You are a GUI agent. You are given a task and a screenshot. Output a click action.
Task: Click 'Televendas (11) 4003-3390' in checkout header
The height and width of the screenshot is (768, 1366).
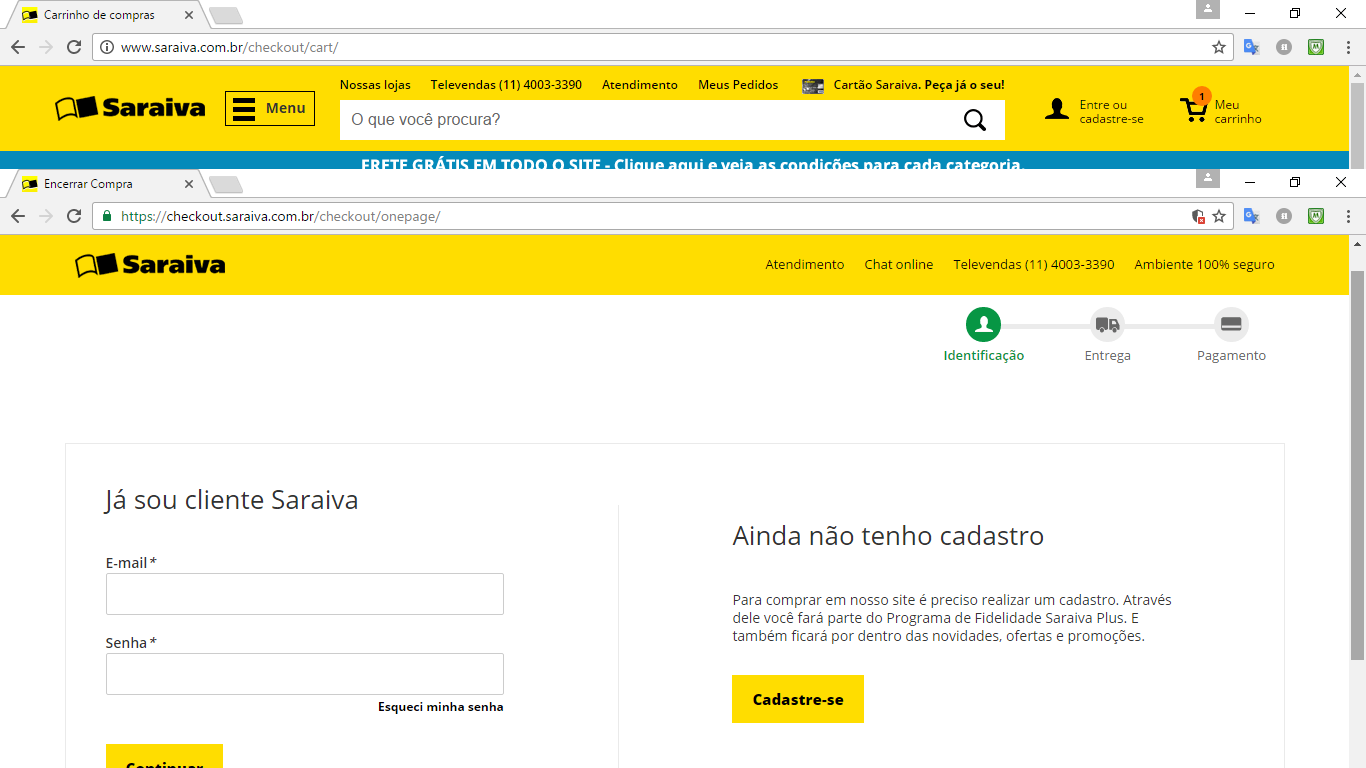click(x=1034, y=265)
